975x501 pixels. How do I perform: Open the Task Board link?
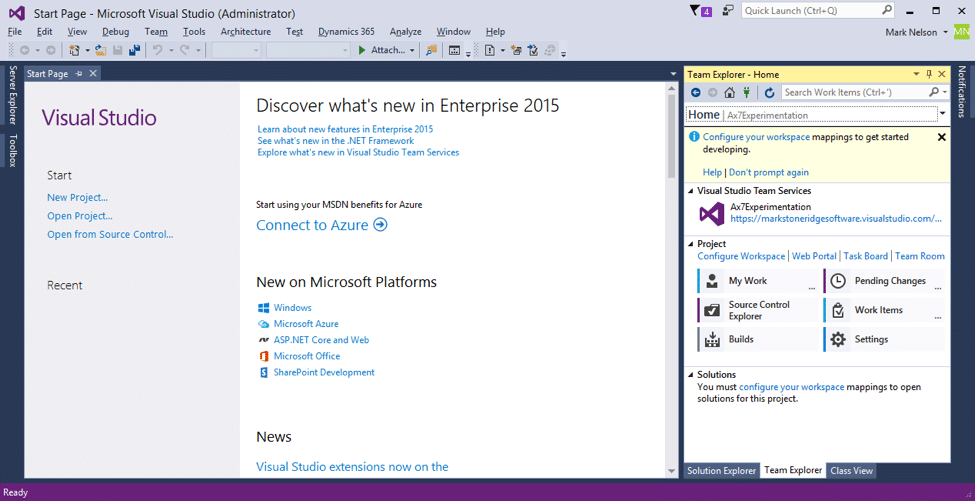(866, 256)
